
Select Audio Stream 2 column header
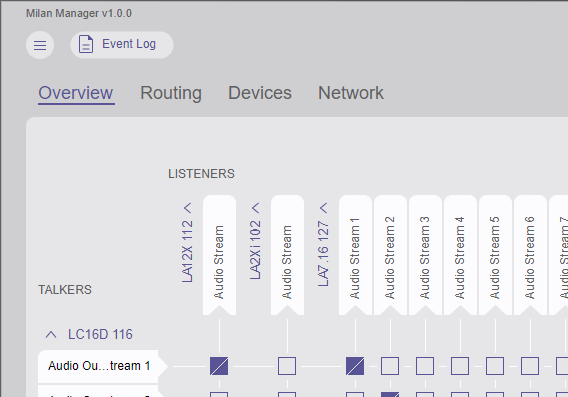click(390, 255)
